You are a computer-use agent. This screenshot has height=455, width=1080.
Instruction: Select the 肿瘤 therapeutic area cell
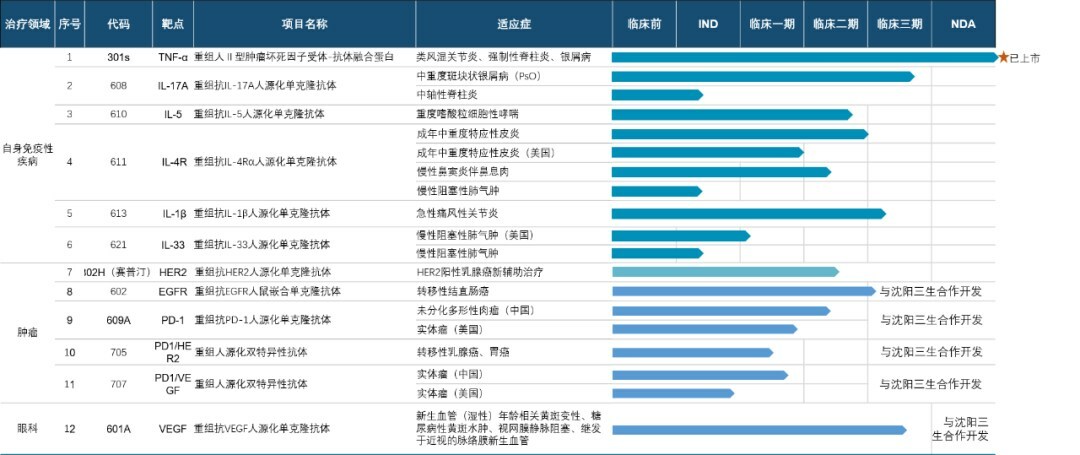pos(27,332)
